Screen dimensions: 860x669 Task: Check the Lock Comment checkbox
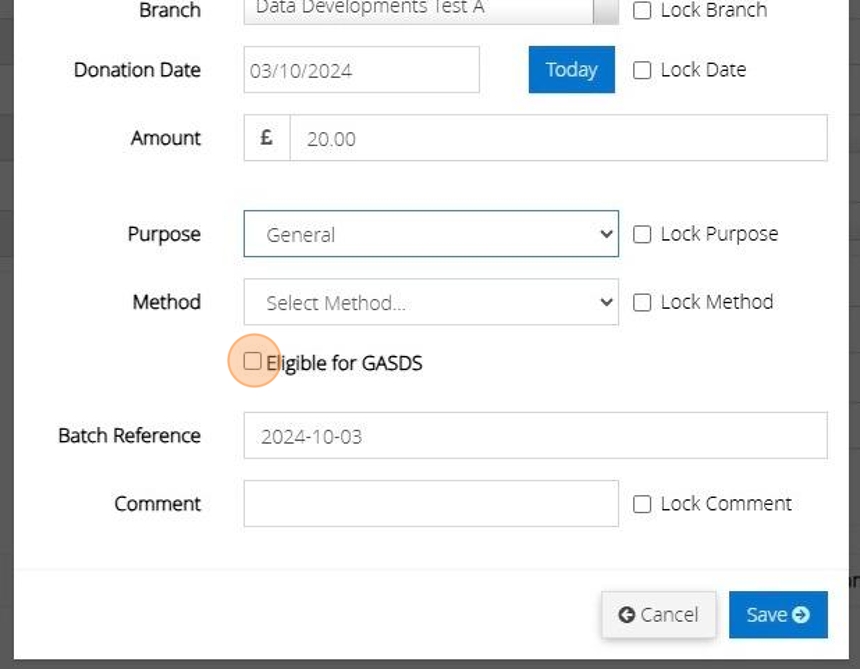pos(642,504)
